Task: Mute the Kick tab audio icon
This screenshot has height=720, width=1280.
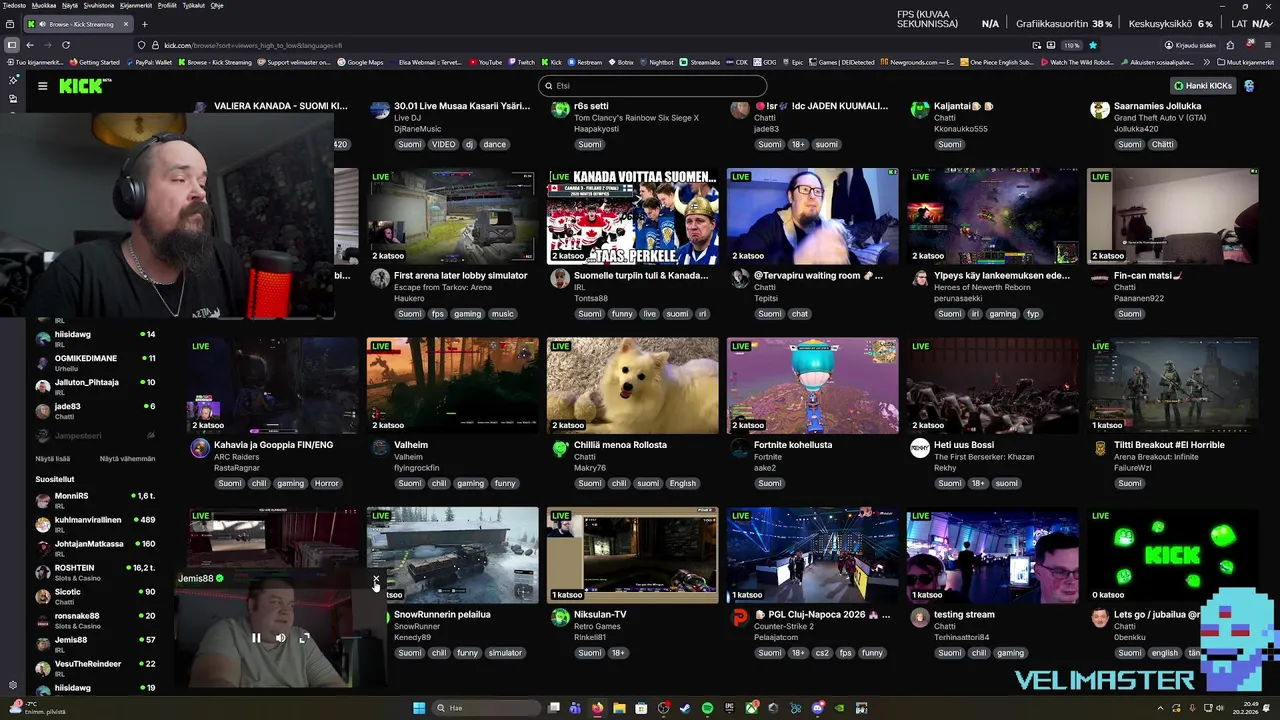Action: (x=41, y=24)
